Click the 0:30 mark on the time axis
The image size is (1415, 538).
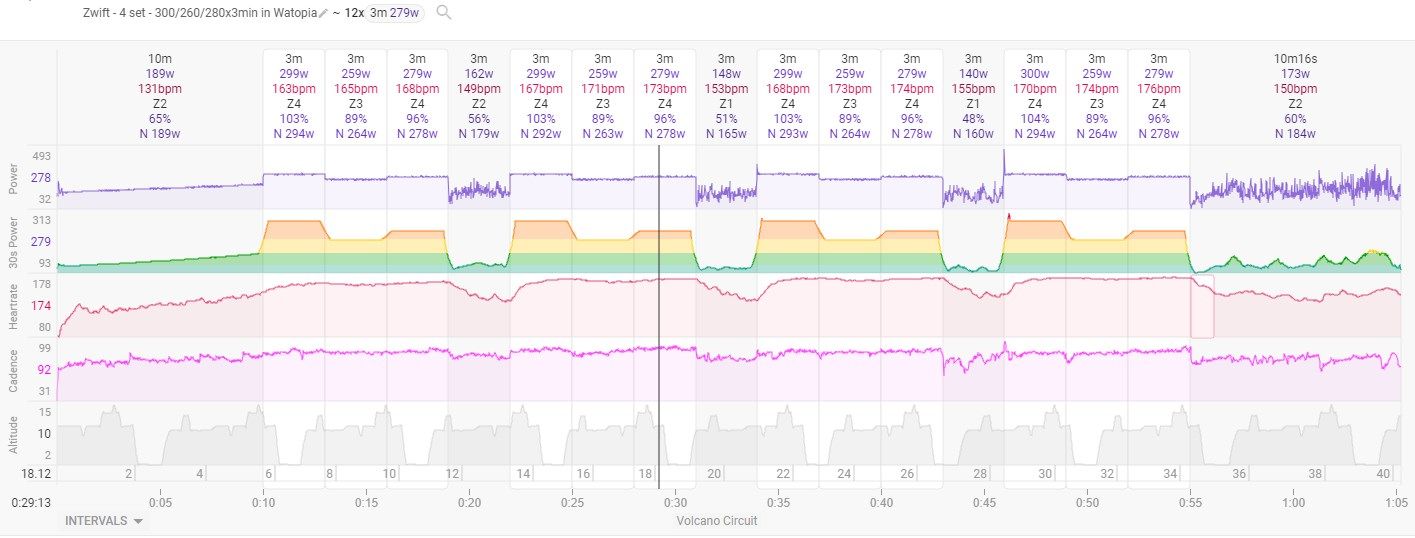tap(677, 503)
